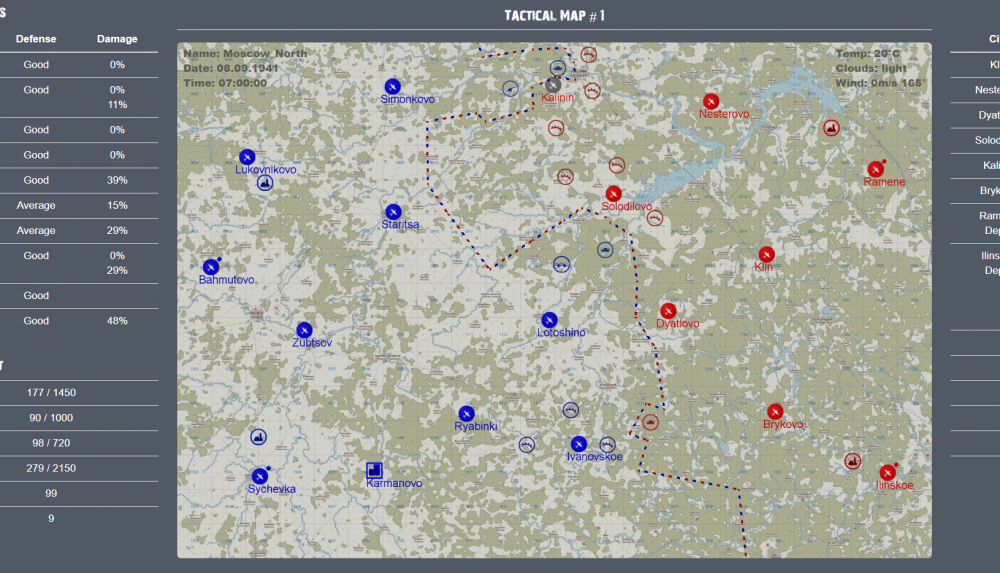Select the red Solodilovo airfield marker
Viewport: 1000px width, 573px height.
tap(613, 193)
